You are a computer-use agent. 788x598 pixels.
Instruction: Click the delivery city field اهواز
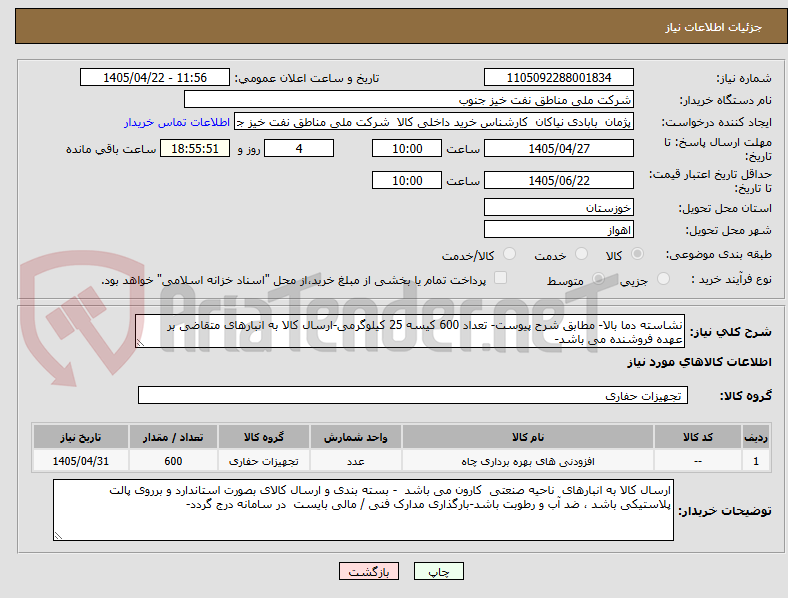[558, 230]
